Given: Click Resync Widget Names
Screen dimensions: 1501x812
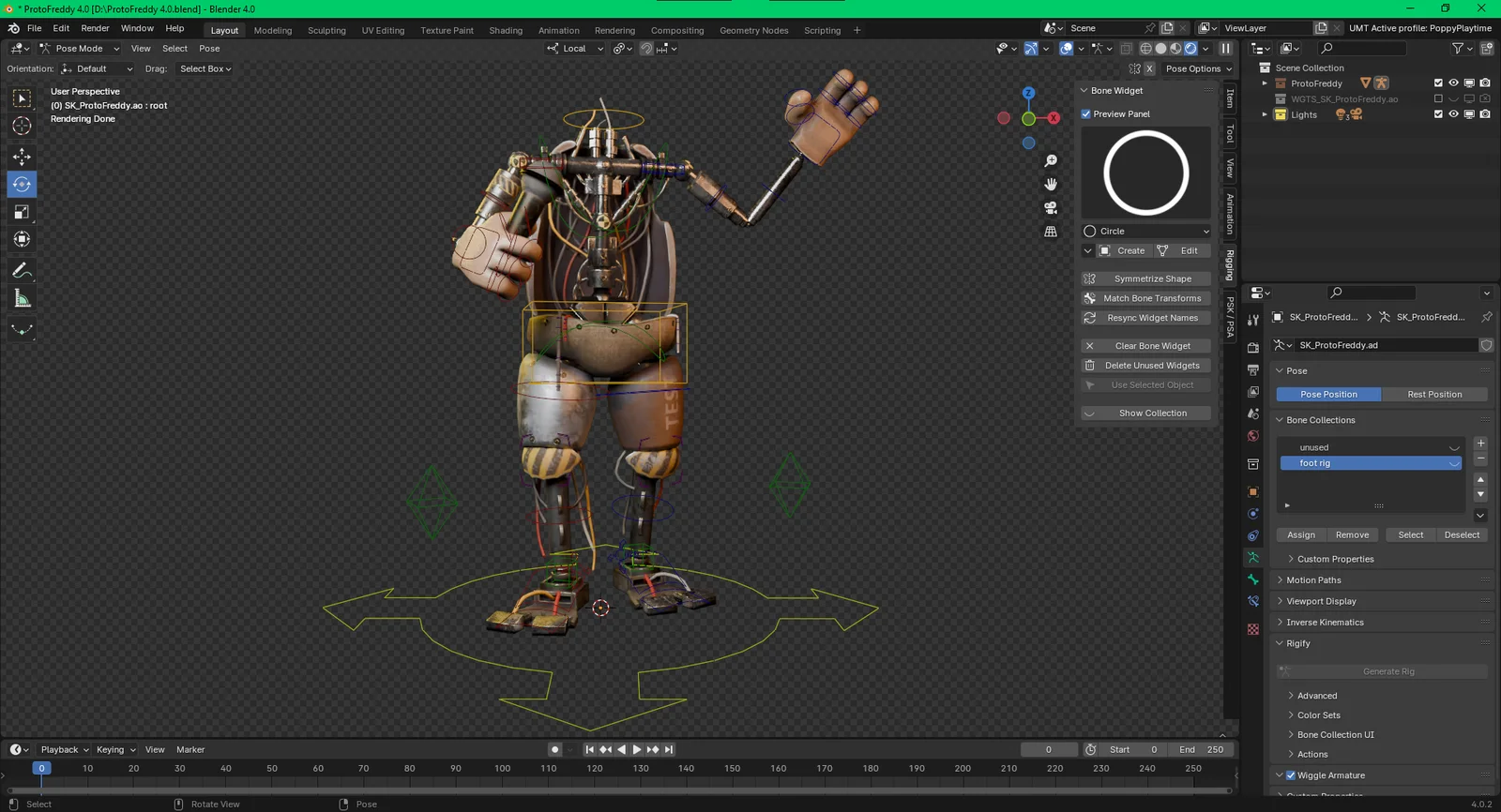Looking at the screenshot, I should (x=1146, y=318).
